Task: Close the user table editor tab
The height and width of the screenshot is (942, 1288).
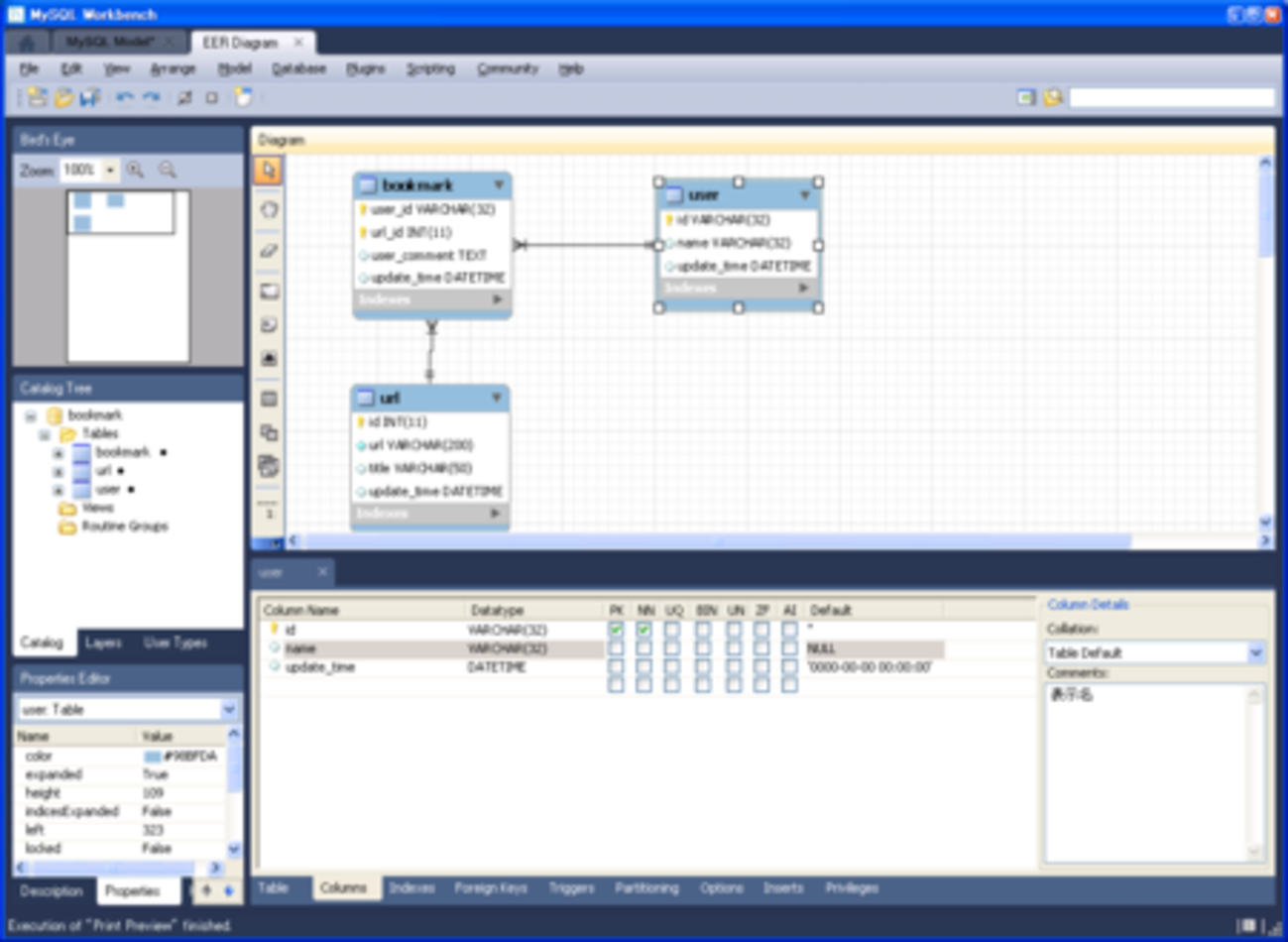Action: pos(322,572)
